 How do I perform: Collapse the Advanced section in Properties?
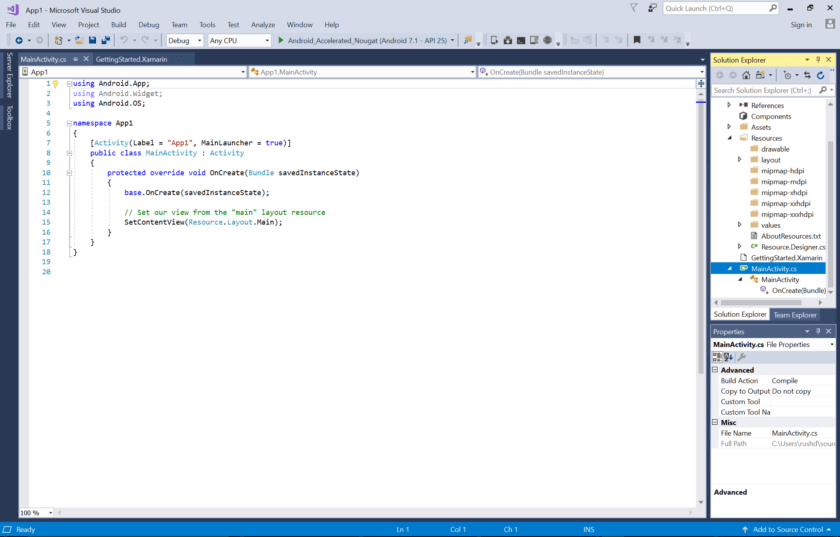[x=715, y=370]
